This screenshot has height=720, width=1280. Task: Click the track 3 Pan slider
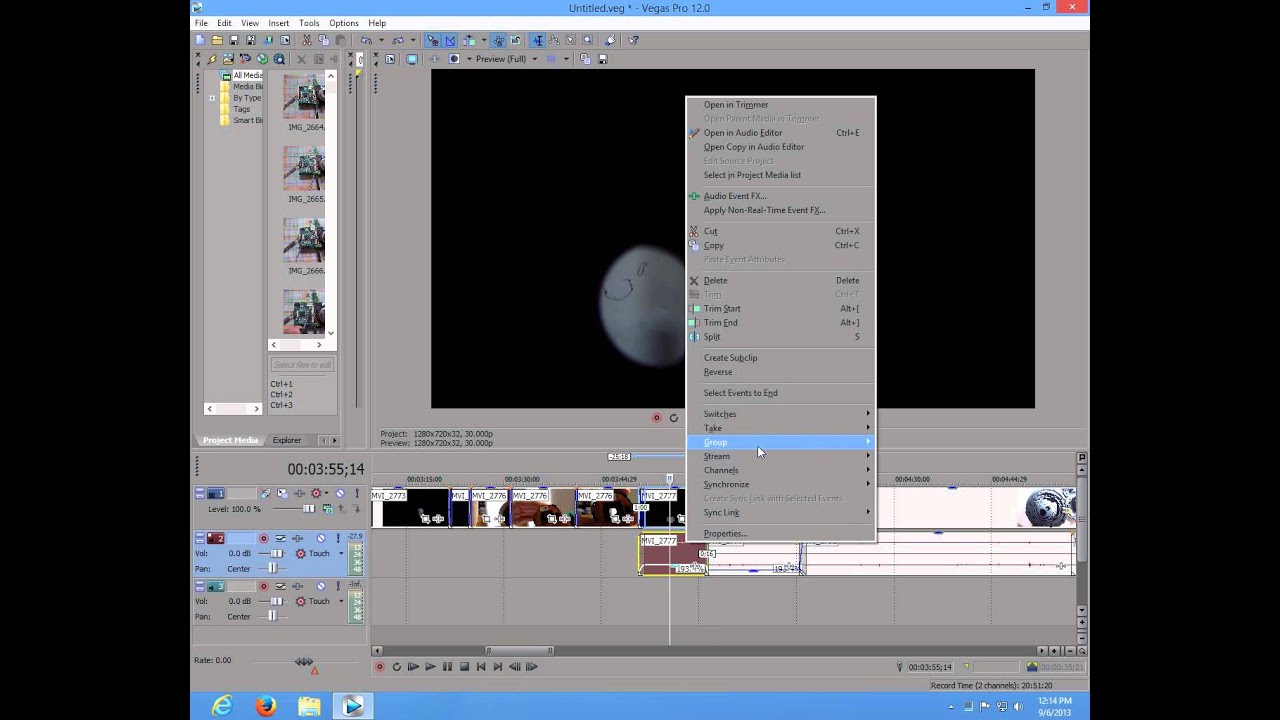272,616
